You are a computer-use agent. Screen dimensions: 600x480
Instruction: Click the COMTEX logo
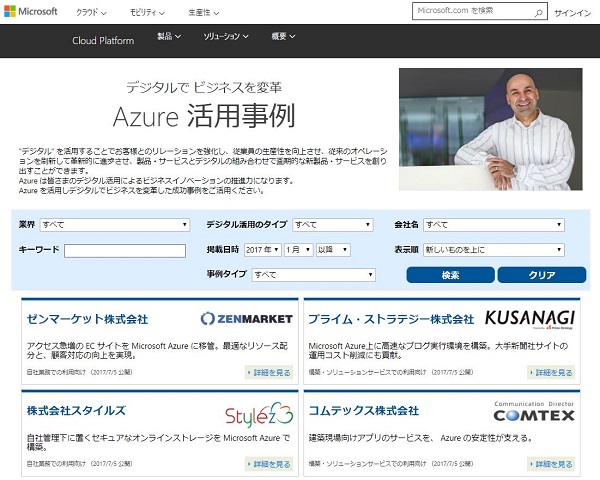coord(534,412)
